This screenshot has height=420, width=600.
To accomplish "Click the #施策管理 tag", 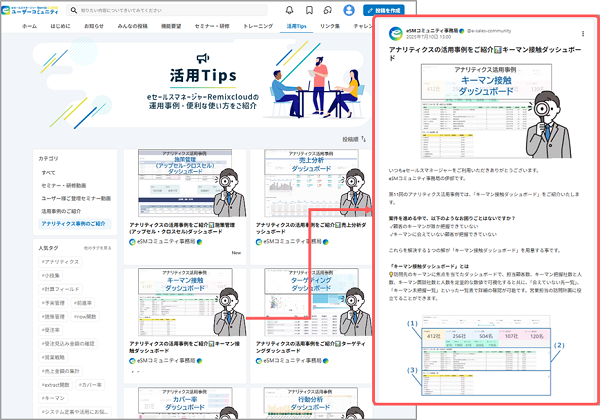I will point(53,317).
